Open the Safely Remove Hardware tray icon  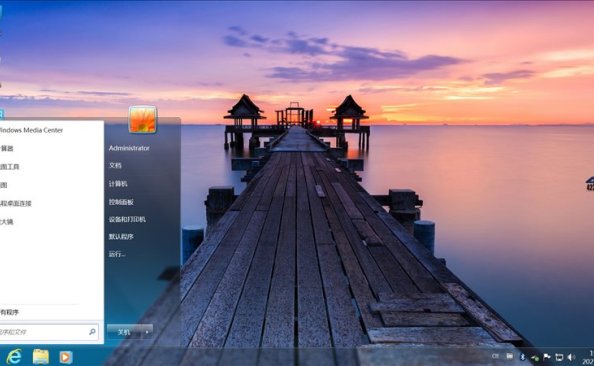pos(535,357)
